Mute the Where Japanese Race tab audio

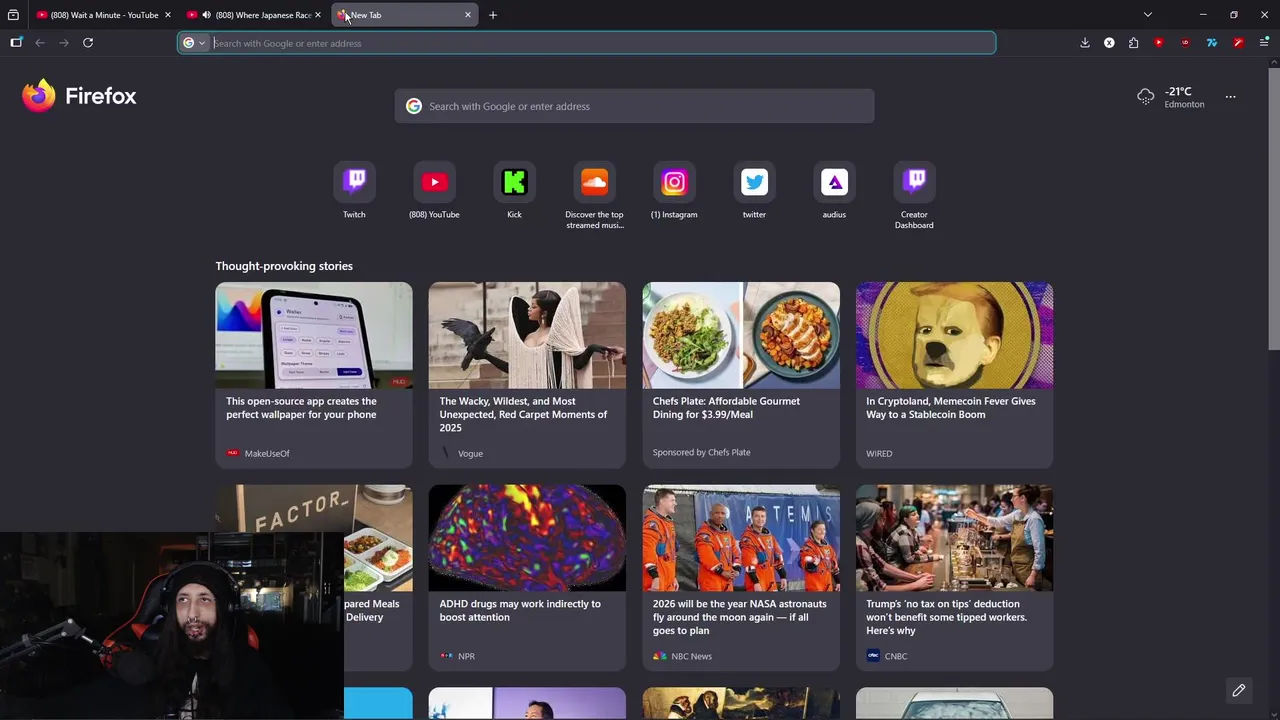click(206, 15)
